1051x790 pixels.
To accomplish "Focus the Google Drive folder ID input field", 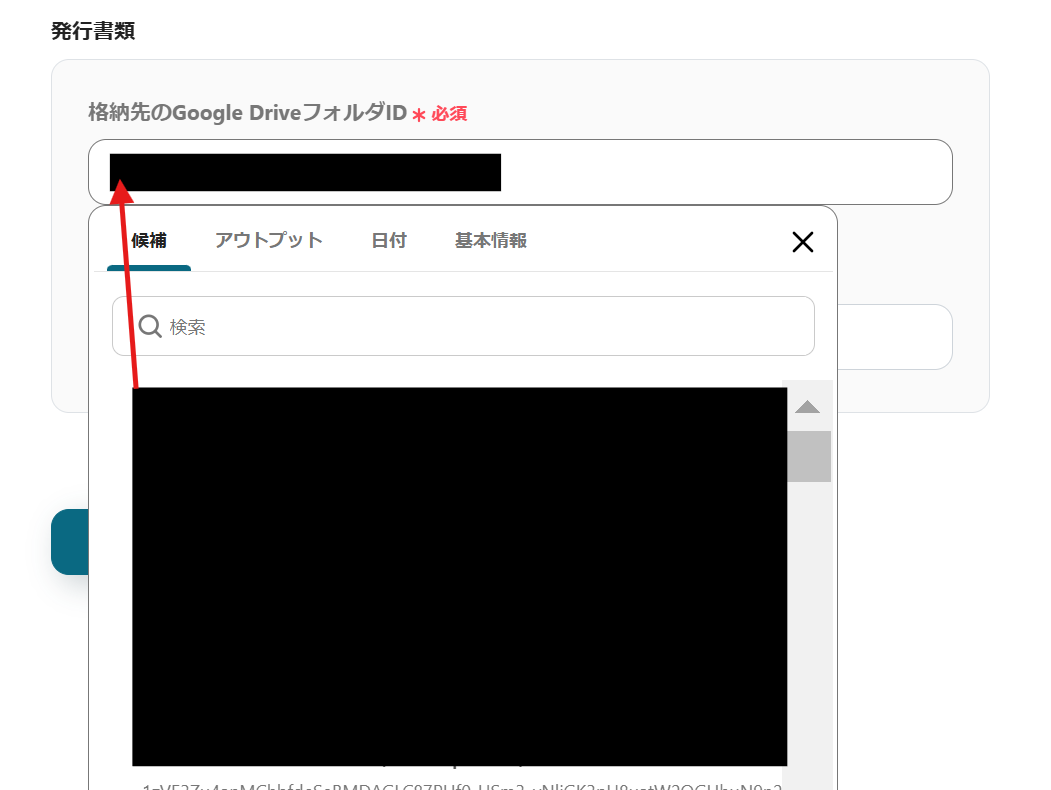I will click(x=520, y=172).
